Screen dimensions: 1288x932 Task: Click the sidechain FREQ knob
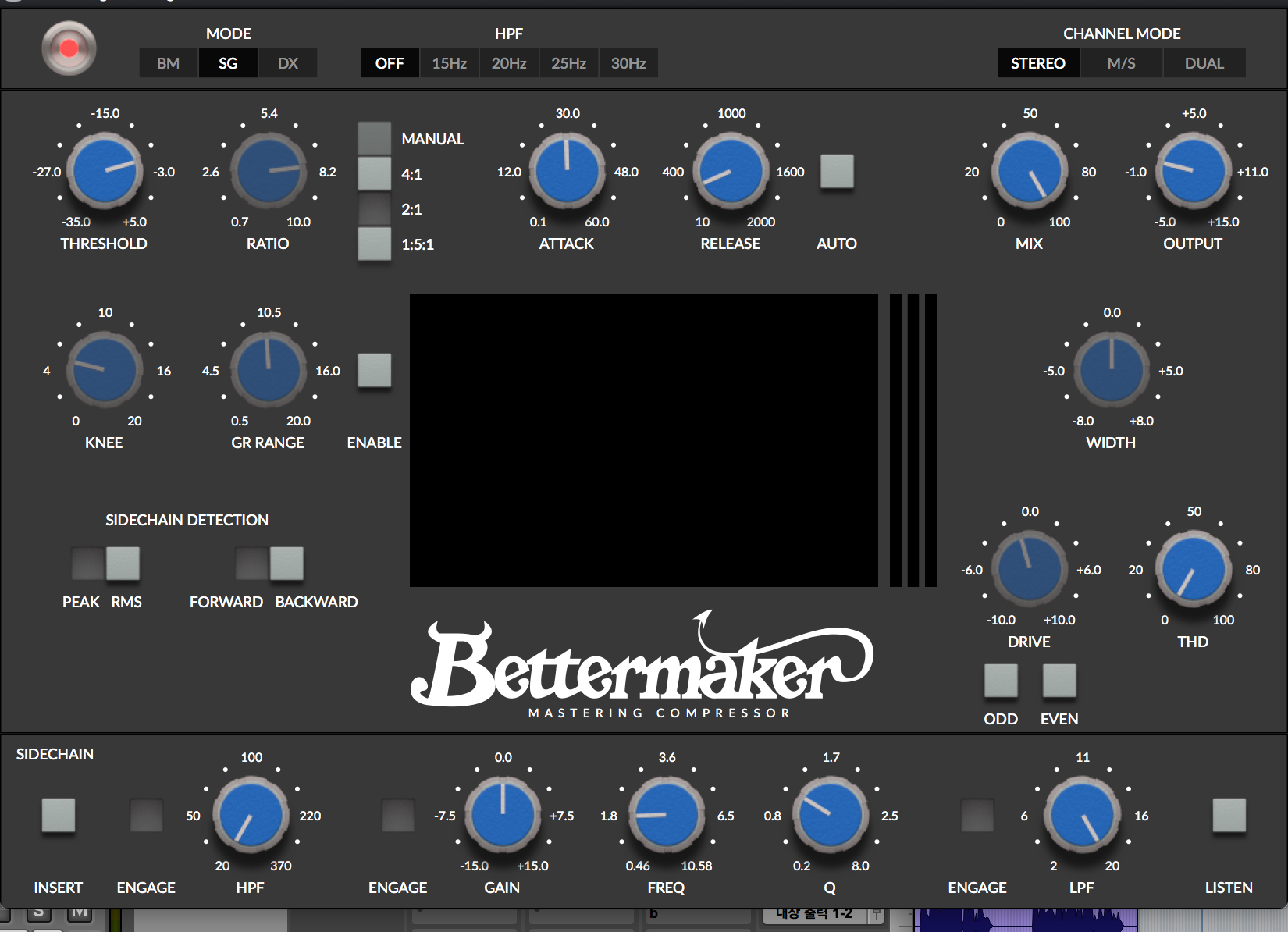(x=667, y=815)
